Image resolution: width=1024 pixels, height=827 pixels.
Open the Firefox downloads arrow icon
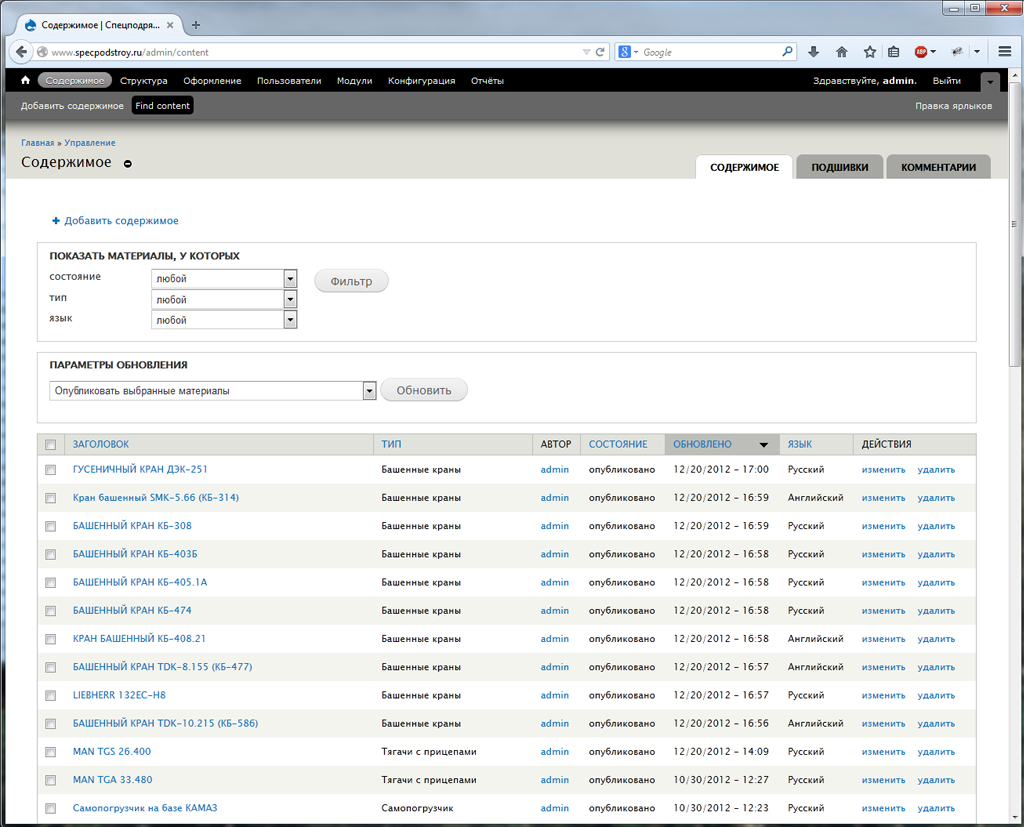click(x=813, y=52)
